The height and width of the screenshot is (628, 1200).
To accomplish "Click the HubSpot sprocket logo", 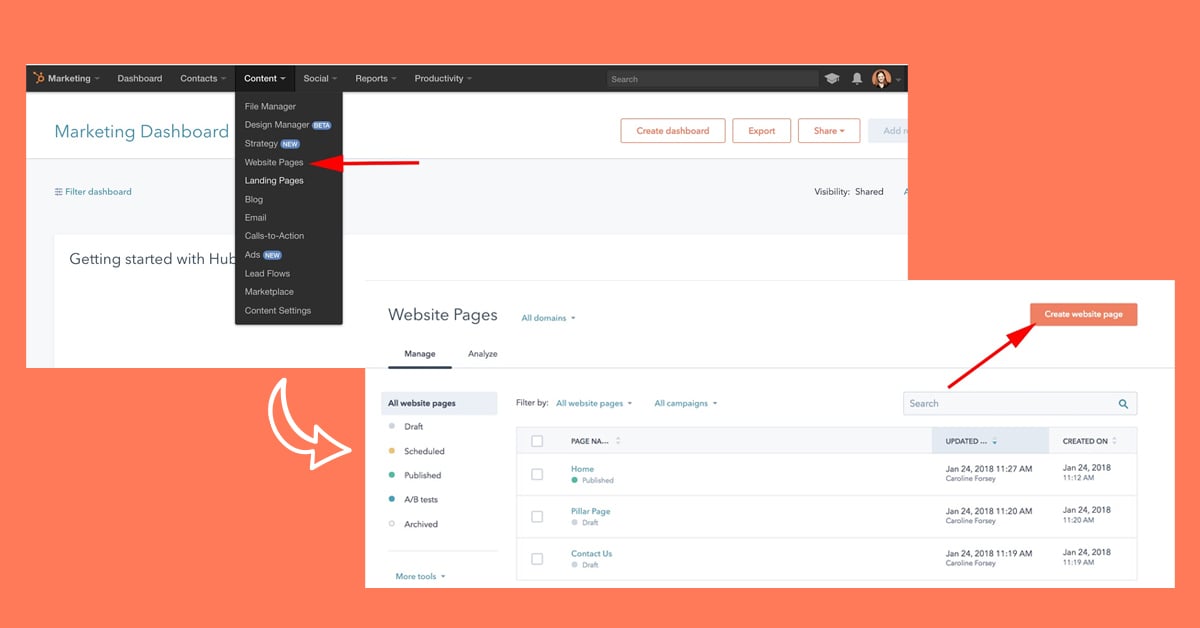I will point(39,78).
